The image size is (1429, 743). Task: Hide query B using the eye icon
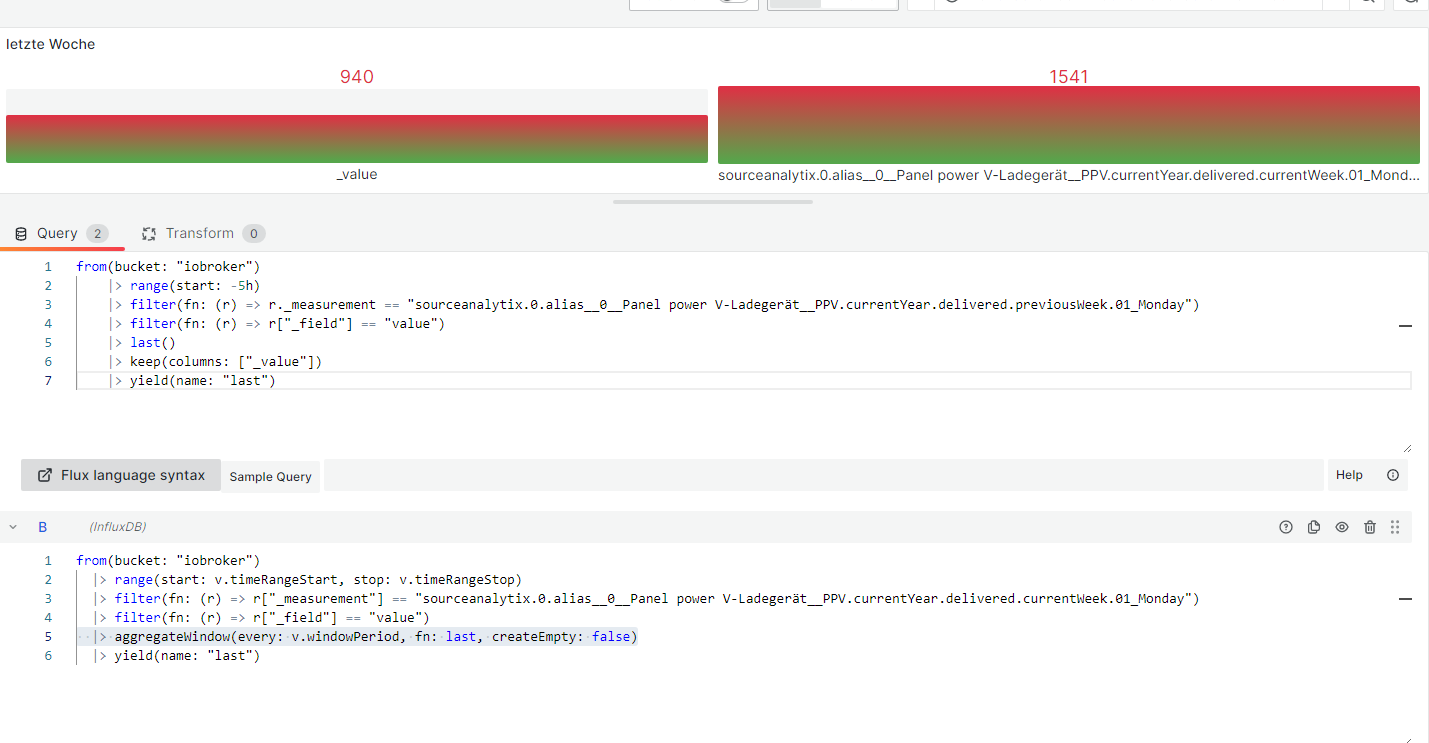[x=1342, y=527]
